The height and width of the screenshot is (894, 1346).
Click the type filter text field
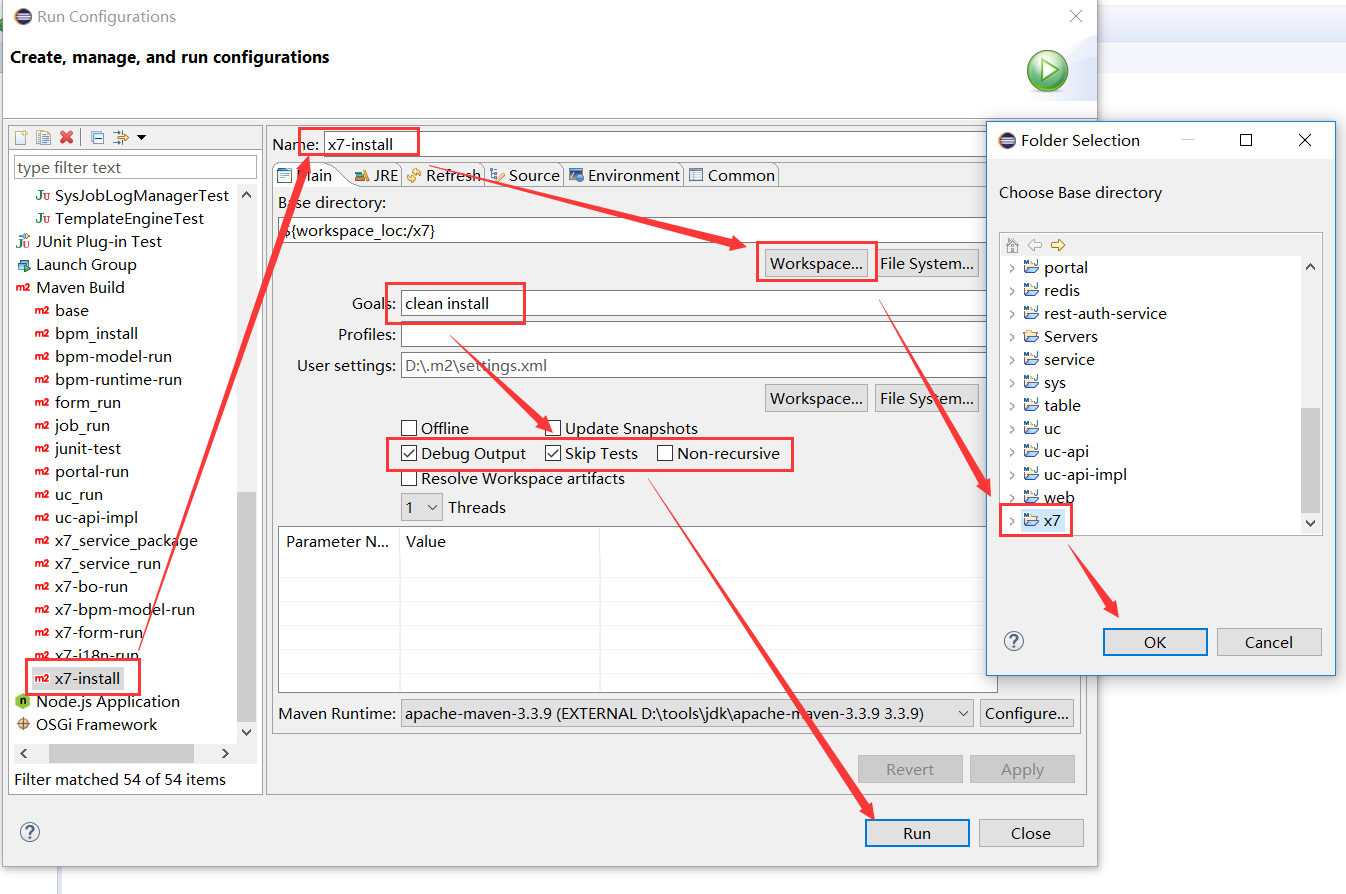[x=135, y=167]
